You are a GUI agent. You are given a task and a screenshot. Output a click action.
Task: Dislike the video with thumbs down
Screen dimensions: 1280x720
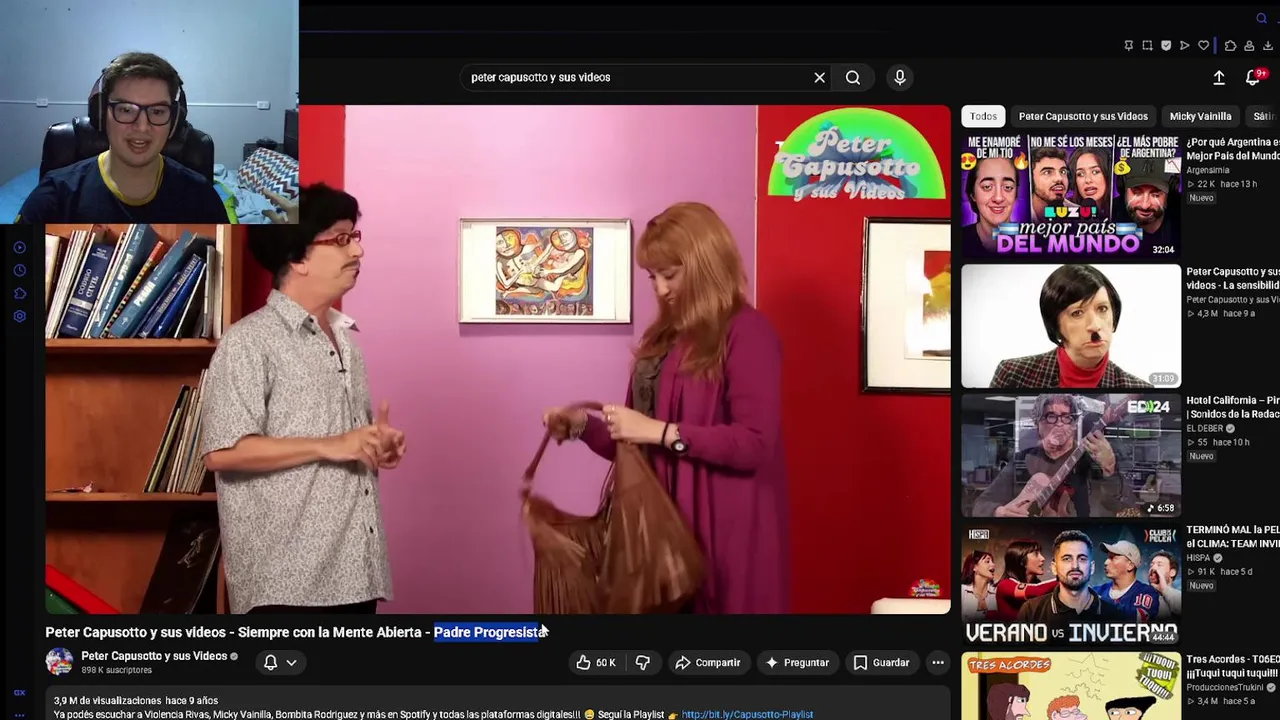tap(643, 662)
